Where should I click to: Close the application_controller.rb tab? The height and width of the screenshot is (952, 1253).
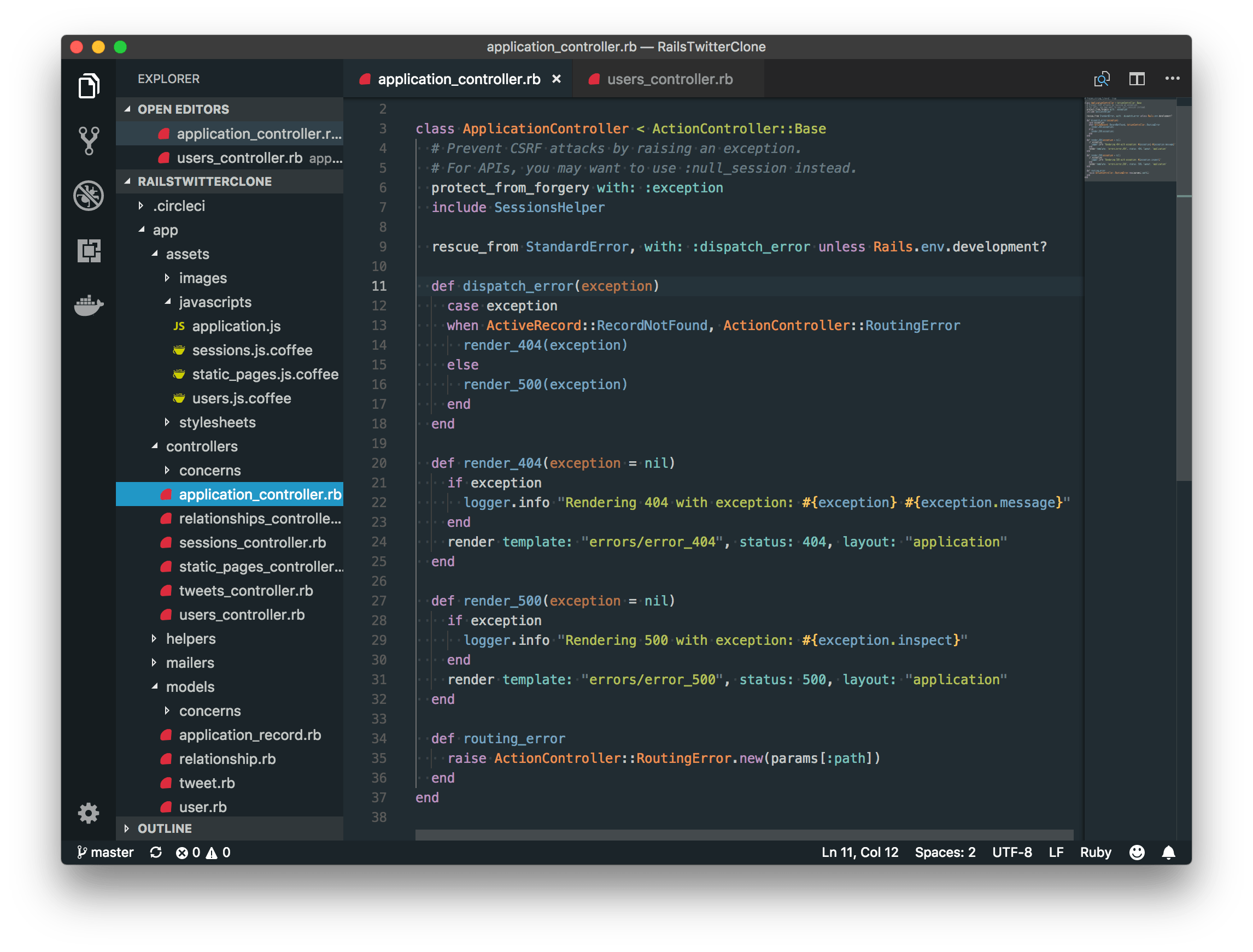[557, 79]
